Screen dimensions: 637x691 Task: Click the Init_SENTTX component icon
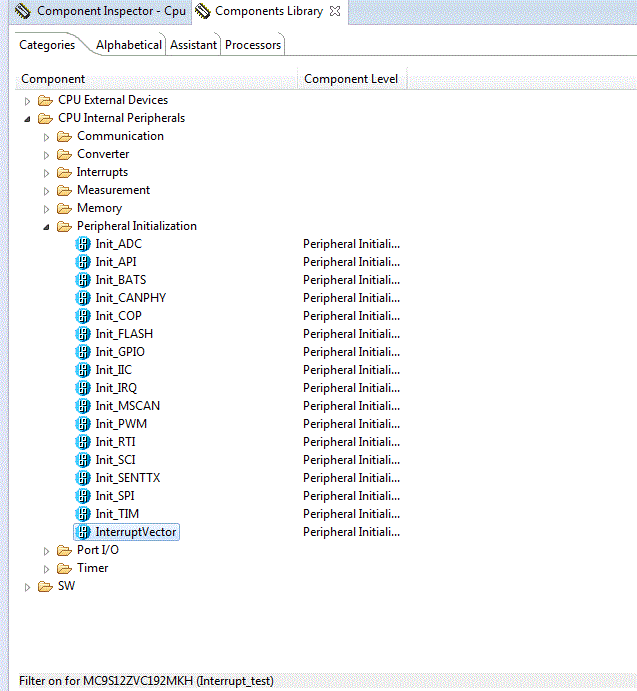pos(83,478)
